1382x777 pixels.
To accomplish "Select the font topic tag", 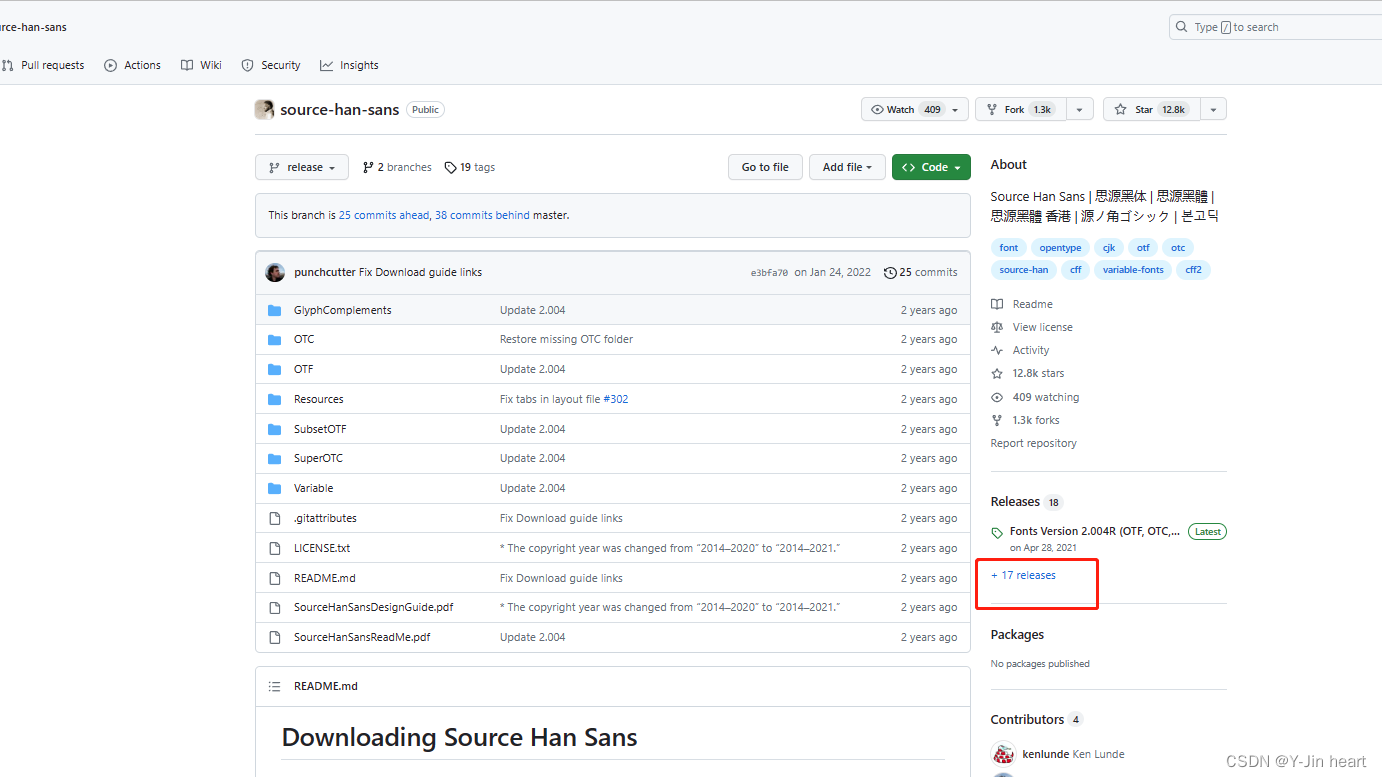I will pyautogui.click(x=1009, y=248).
